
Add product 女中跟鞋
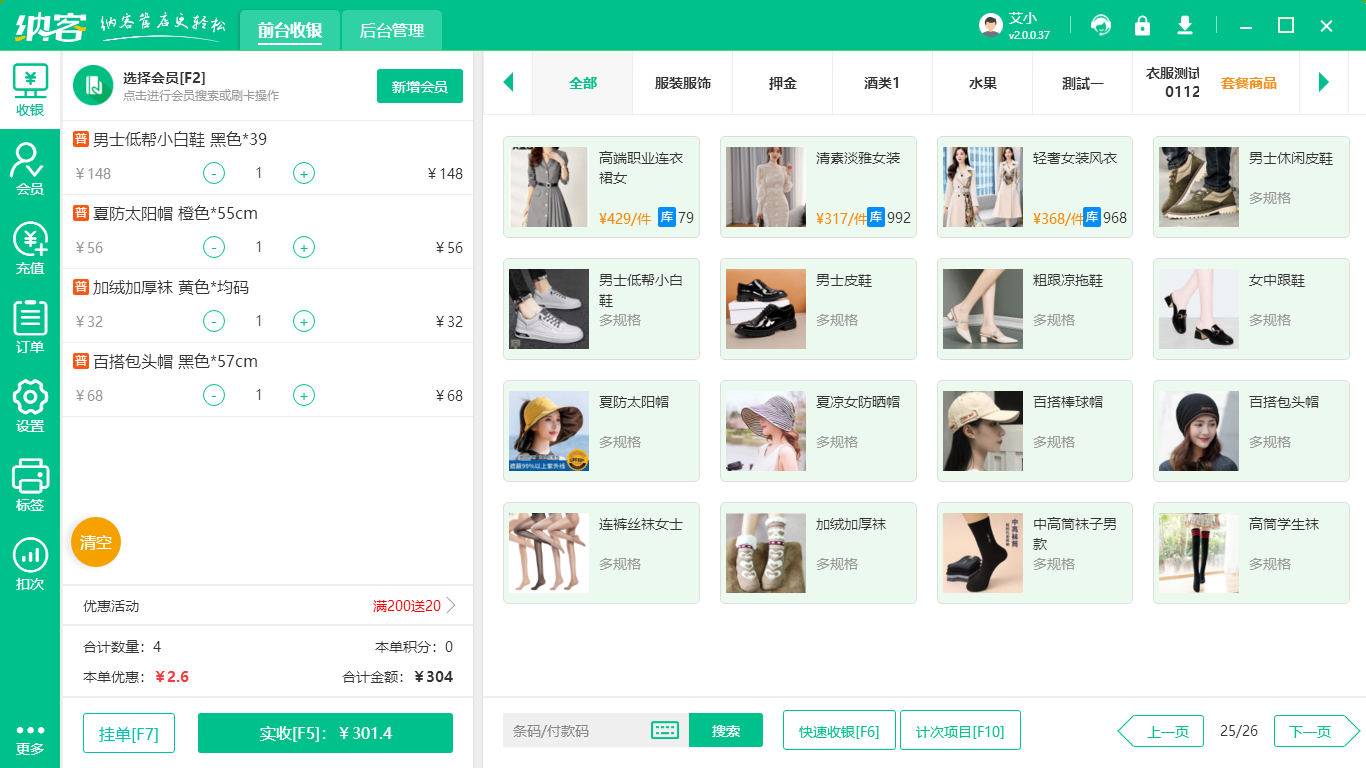click(x=1251, y=309)
